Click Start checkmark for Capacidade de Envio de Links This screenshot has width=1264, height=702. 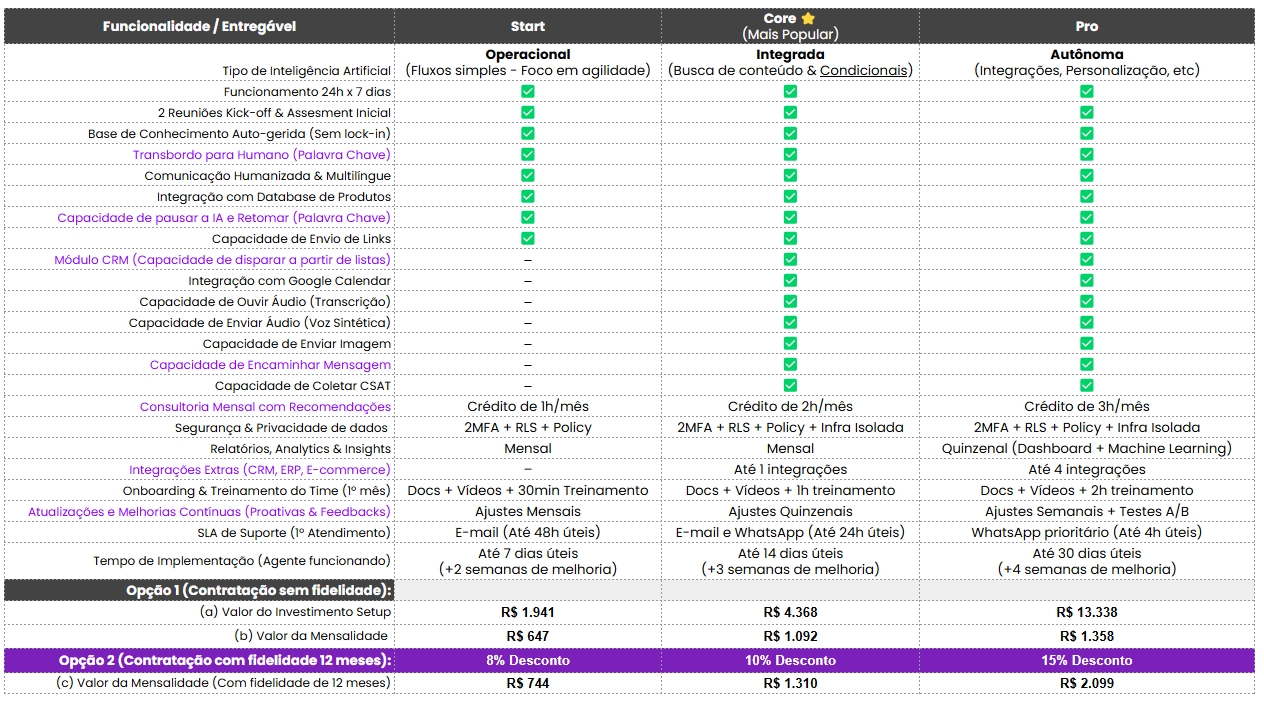pyautogui.click(x=527, y=239)
